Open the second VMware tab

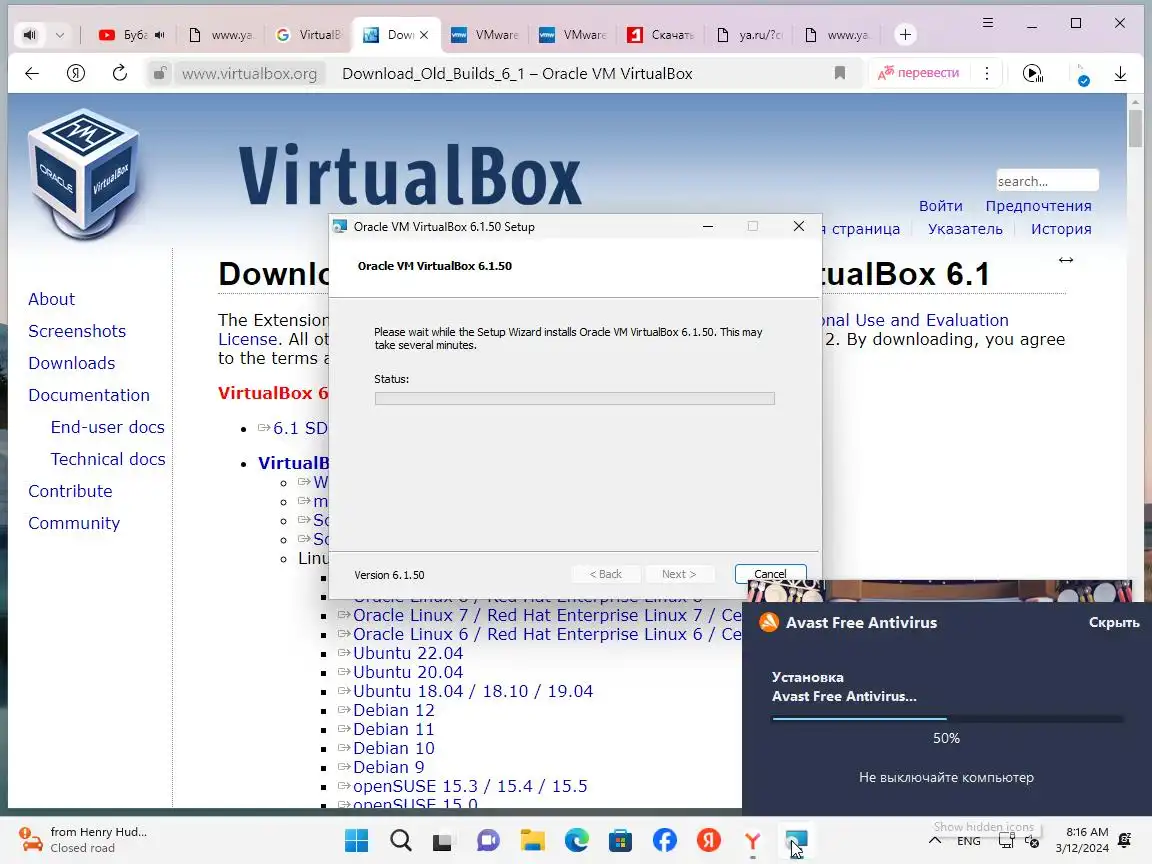click(x=573, y=35)
